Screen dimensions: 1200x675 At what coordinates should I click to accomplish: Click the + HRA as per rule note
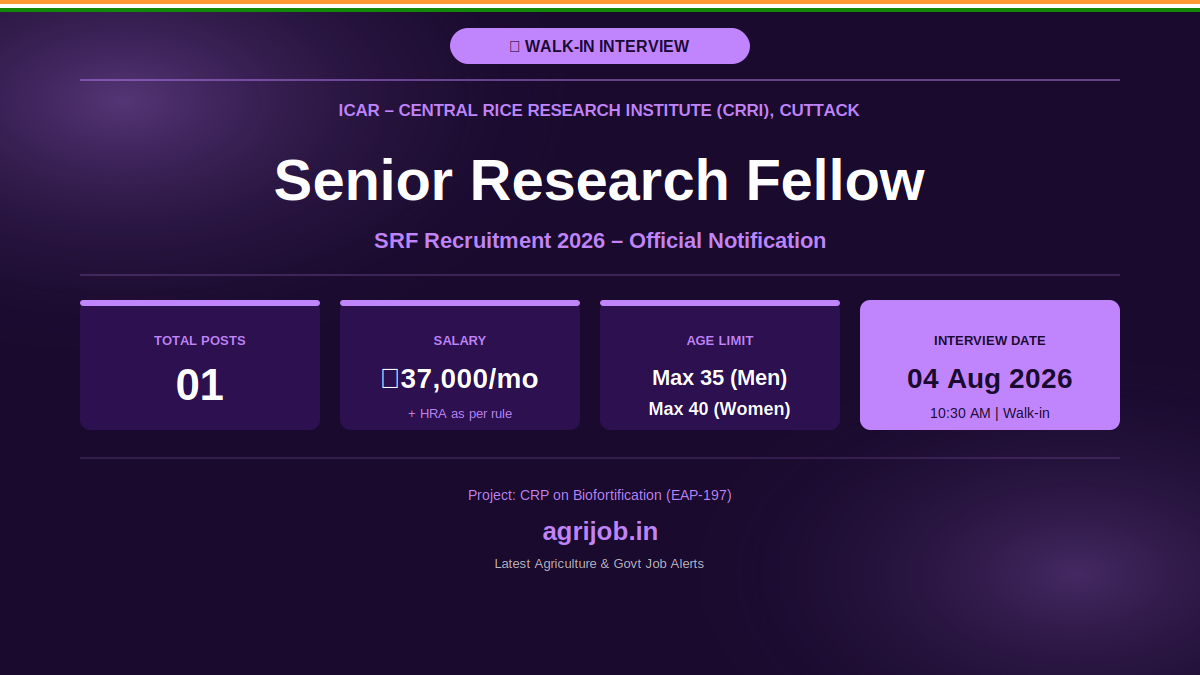coord(460,414)
